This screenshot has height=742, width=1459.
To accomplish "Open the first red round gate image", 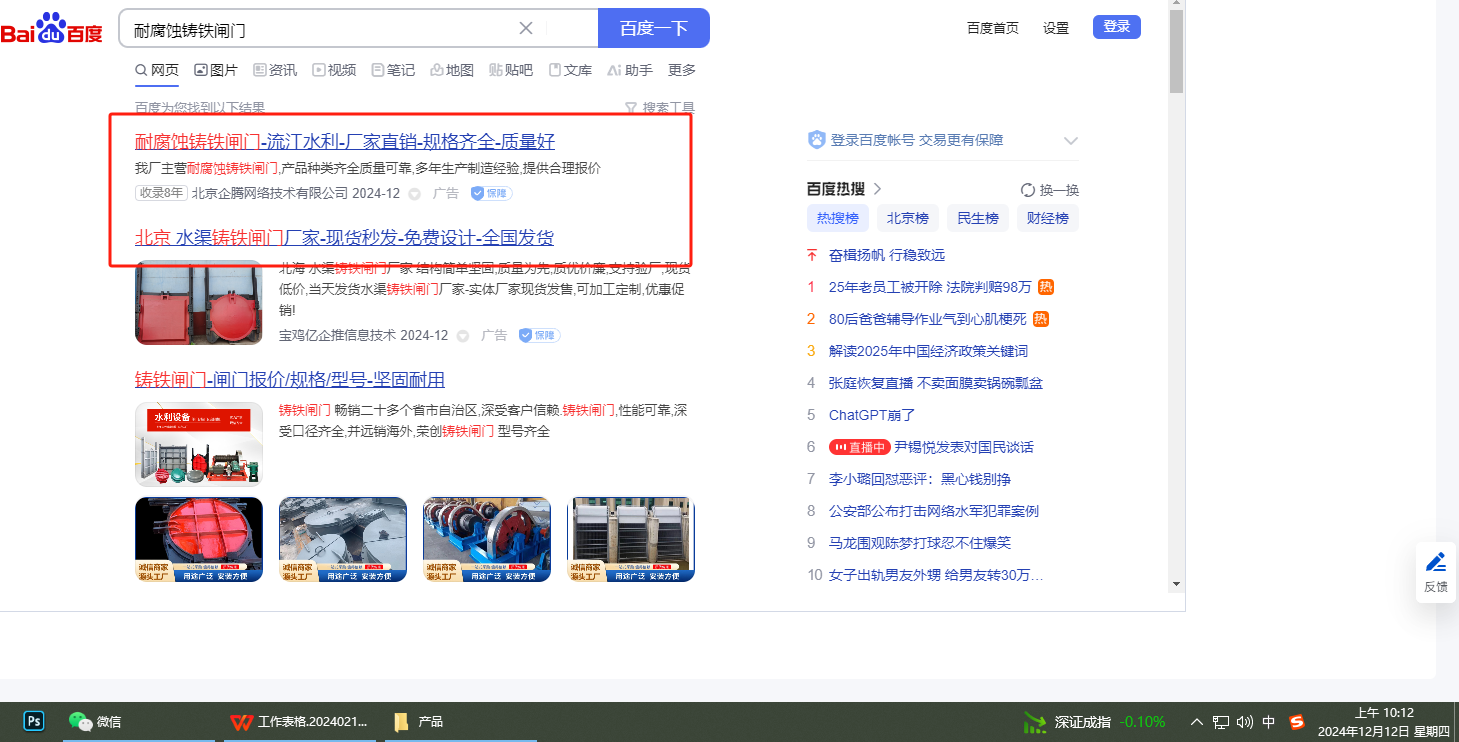I will [x=199, y=539].
